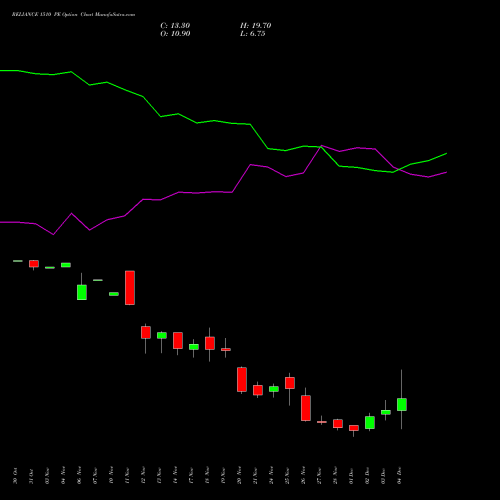500x500 pixels.
Task: Click the close value C: 13.30
Action: coord(175,26)
